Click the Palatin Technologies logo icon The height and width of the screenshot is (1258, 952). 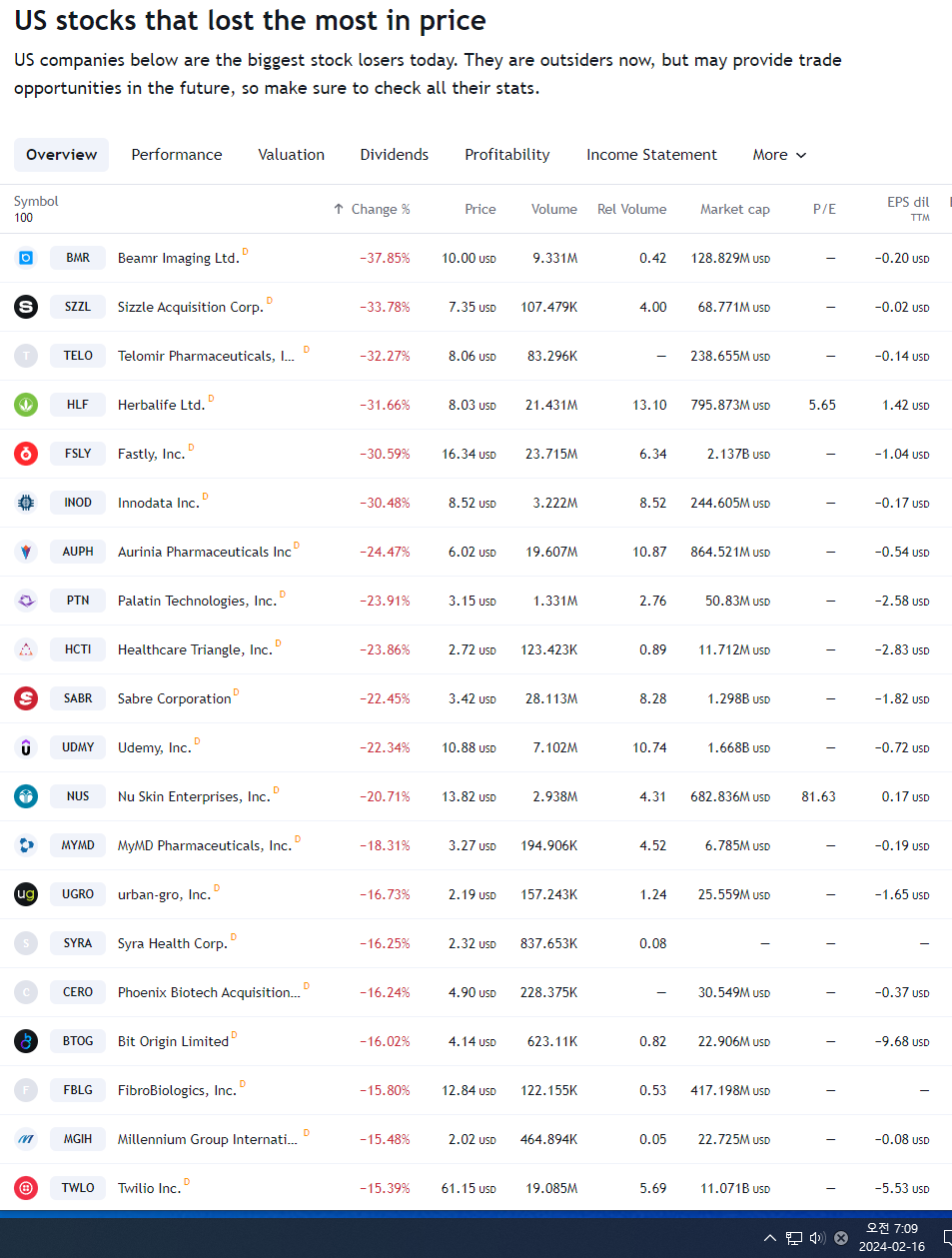[x=26, y=601]
